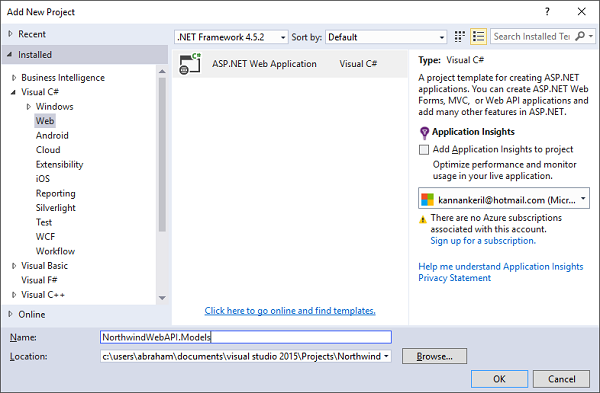This screenshot has width=600, height=393.
Task: Expand the Online section
Action: coord(10,314)
